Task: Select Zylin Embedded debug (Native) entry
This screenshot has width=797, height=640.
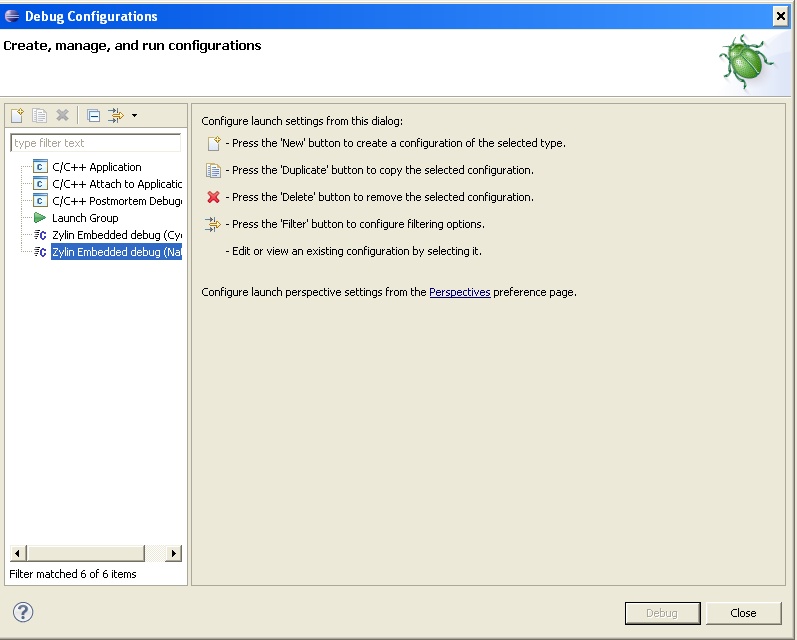Action: (x=116, y=252)
